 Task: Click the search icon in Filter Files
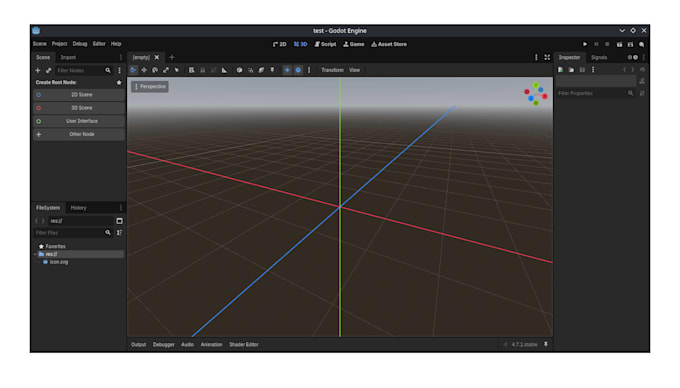(x=108, y=233)
